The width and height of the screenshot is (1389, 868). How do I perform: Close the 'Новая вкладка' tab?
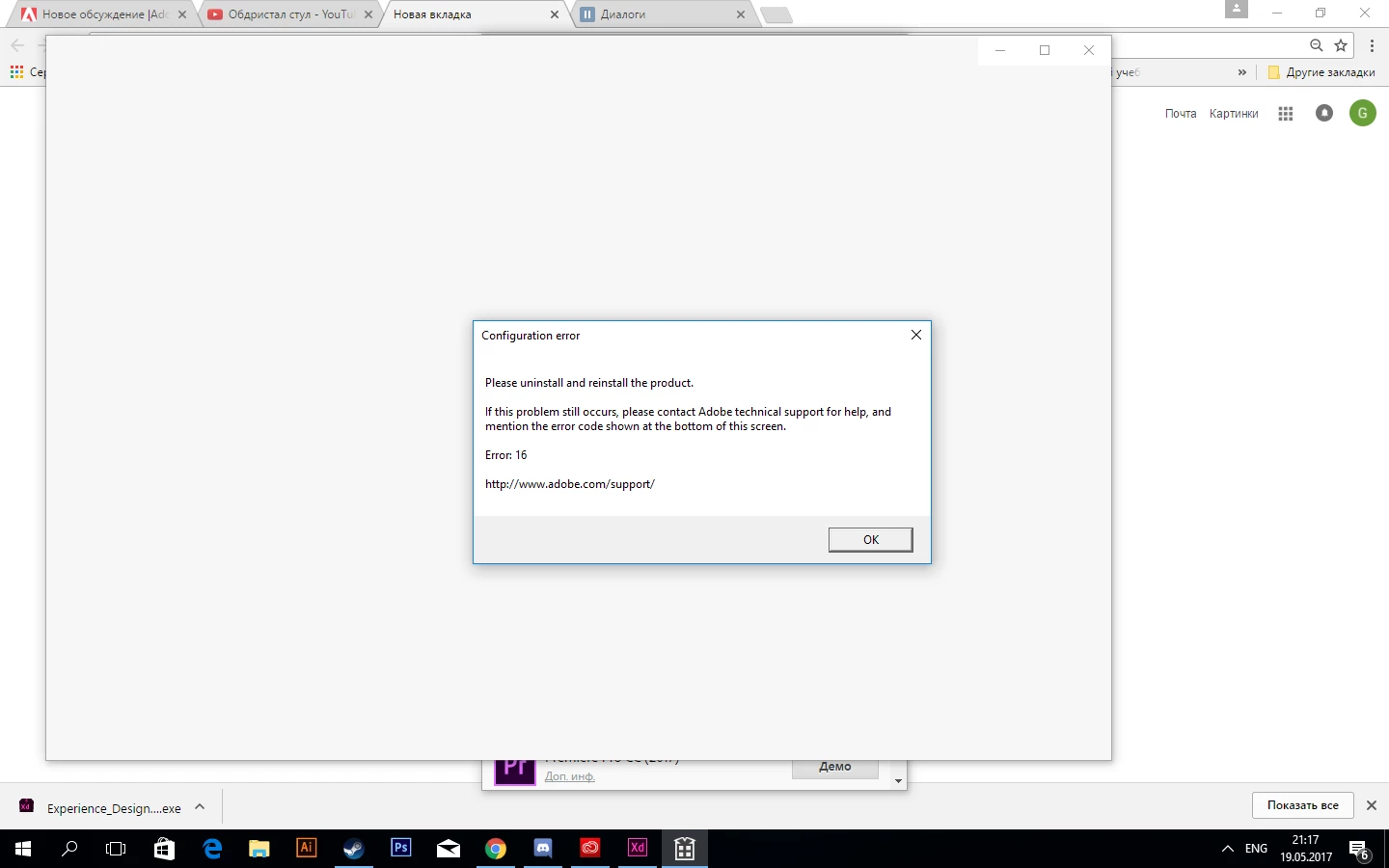tap(555, 14)
